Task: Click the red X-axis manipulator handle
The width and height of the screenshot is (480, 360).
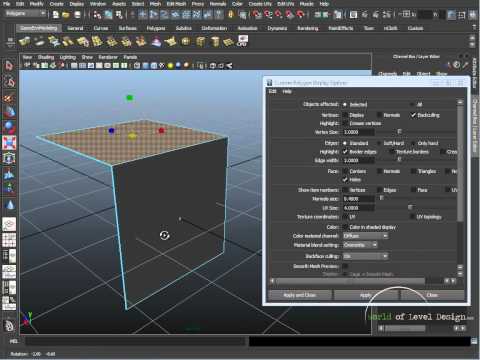Action: tap(162, 130)
